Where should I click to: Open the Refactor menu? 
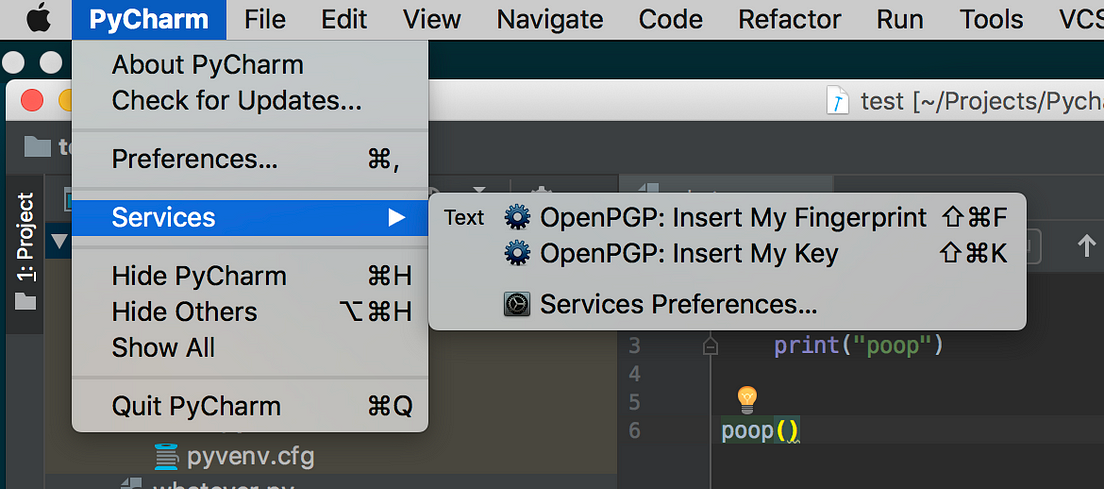(789, 20)
